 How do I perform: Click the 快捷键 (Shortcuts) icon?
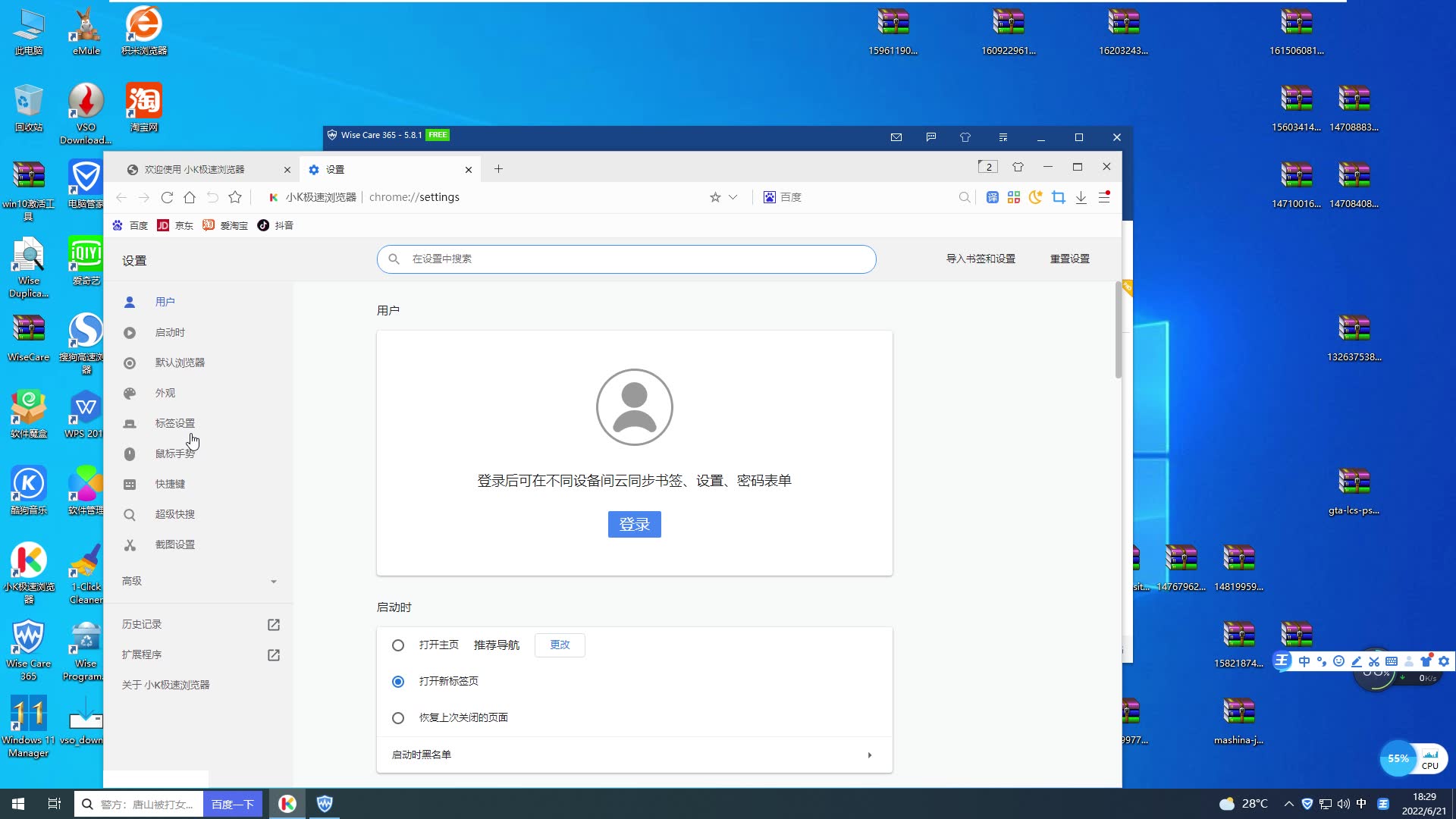130,483
